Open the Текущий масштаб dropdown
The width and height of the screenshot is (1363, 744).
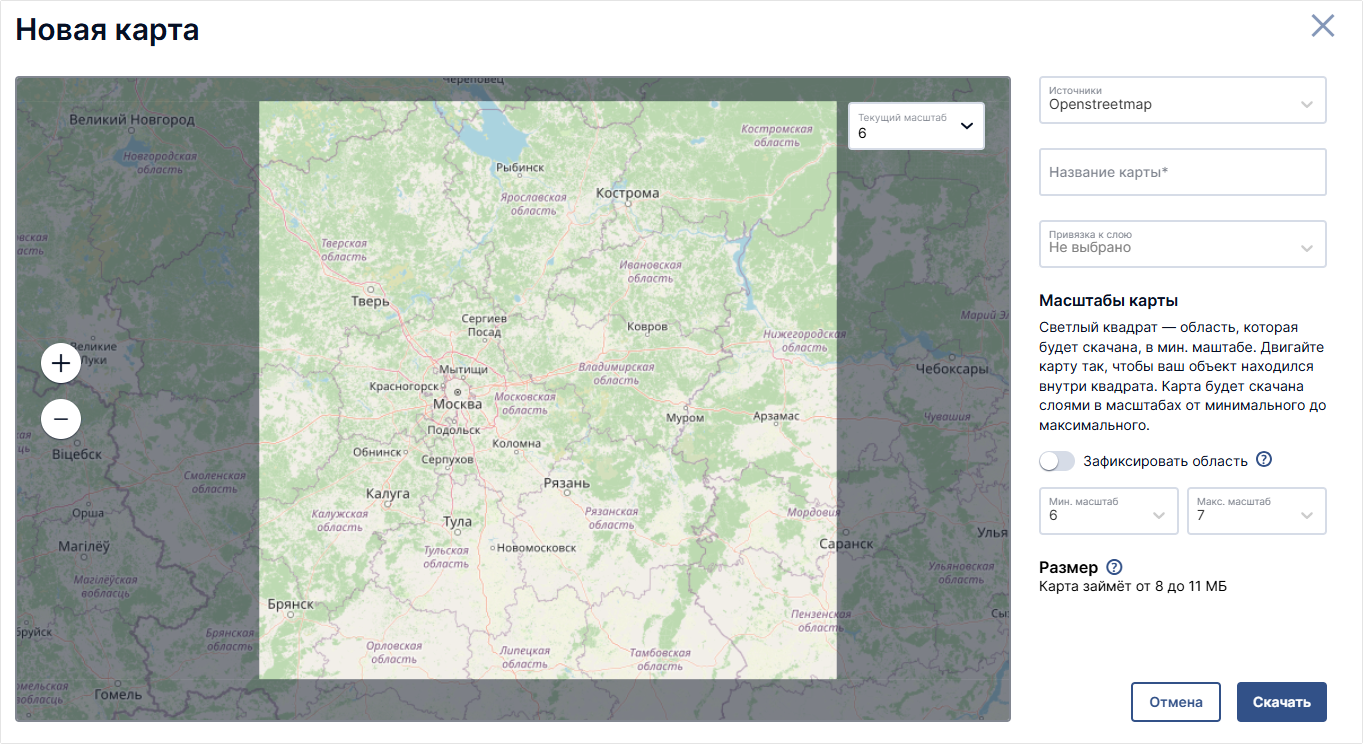click(x=916, y=126)
